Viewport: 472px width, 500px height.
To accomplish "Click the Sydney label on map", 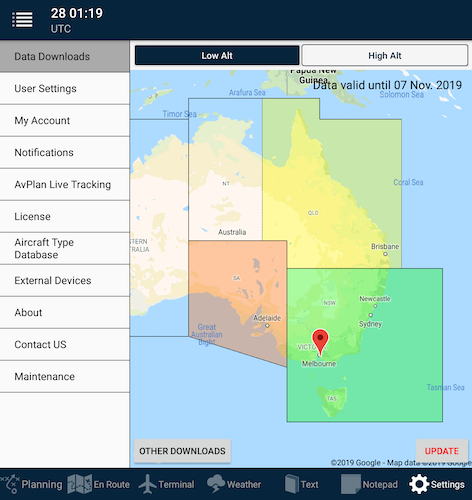I will (370, 324).
